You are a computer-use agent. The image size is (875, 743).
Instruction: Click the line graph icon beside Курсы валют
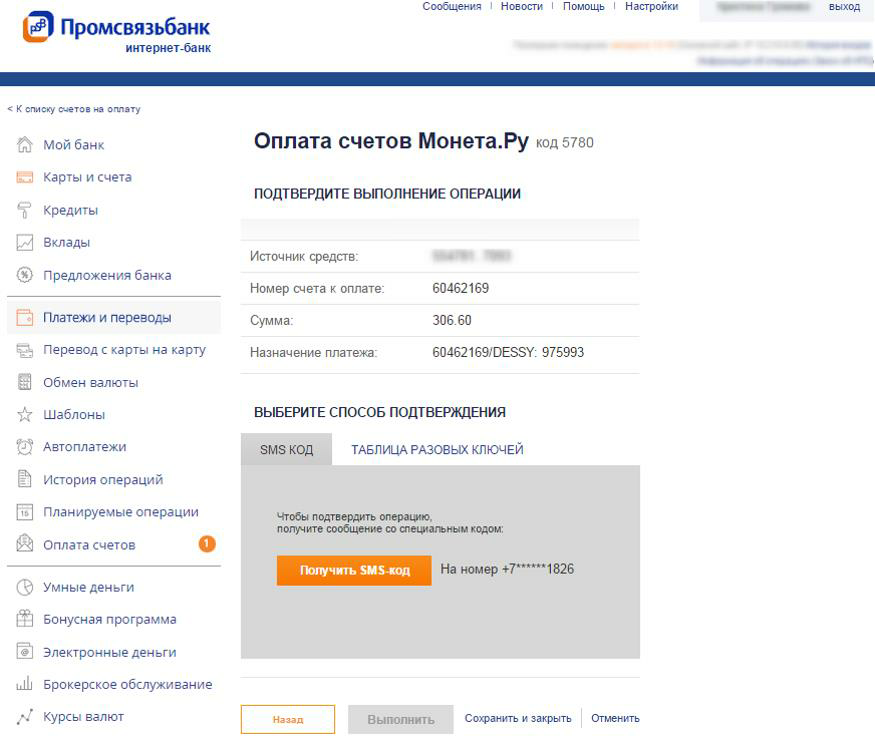25,716
